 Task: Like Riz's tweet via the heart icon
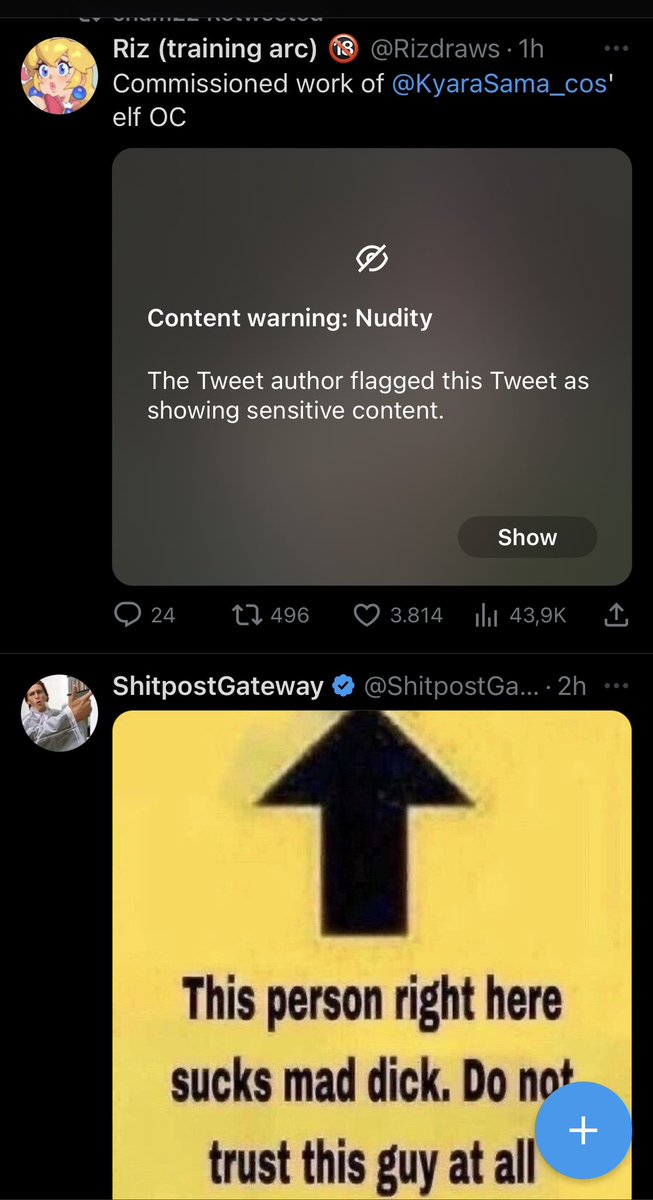pos(367,614)
